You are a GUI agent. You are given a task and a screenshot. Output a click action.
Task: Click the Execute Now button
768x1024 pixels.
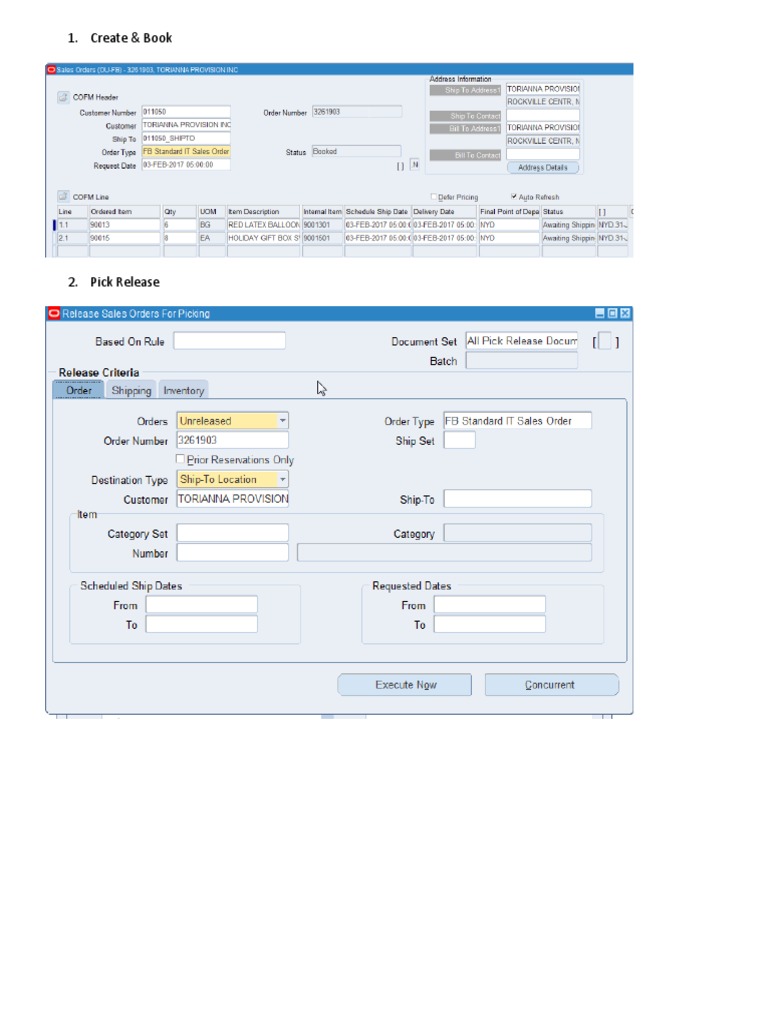(405, 684)
